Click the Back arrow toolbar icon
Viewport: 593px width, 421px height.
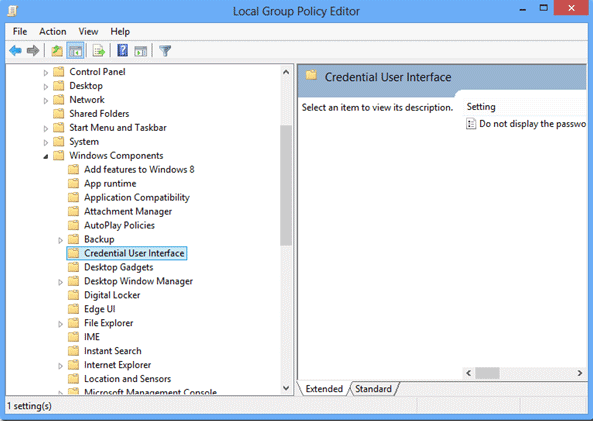[x=16, y=50]
